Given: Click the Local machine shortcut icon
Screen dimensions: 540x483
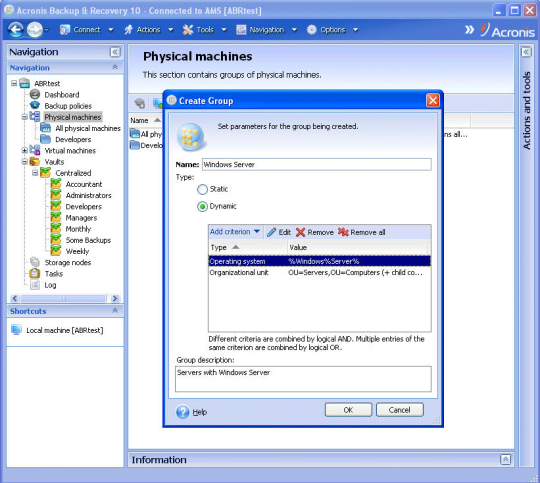Looking at the screenshot, I should [16, 330].
